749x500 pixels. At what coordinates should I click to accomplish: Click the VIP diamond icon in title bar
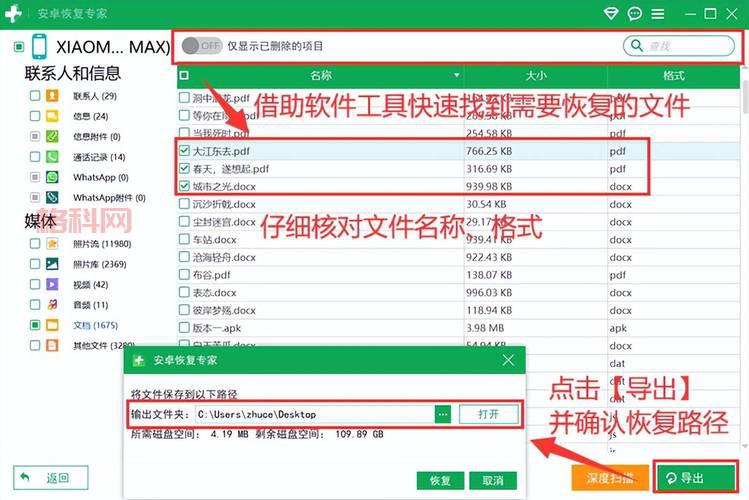611,14
